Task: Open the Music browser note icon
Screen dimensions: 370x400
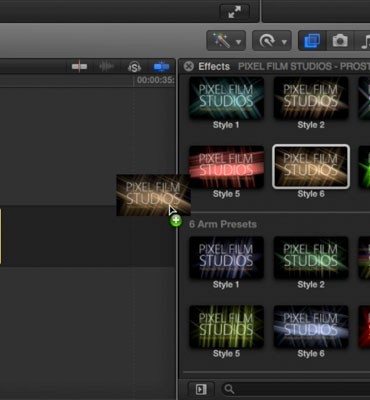Action: point(364,41)
